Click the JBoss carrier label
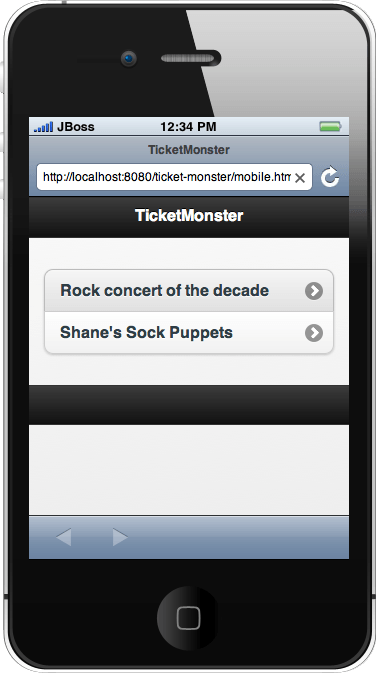 (x=76, y=127)
